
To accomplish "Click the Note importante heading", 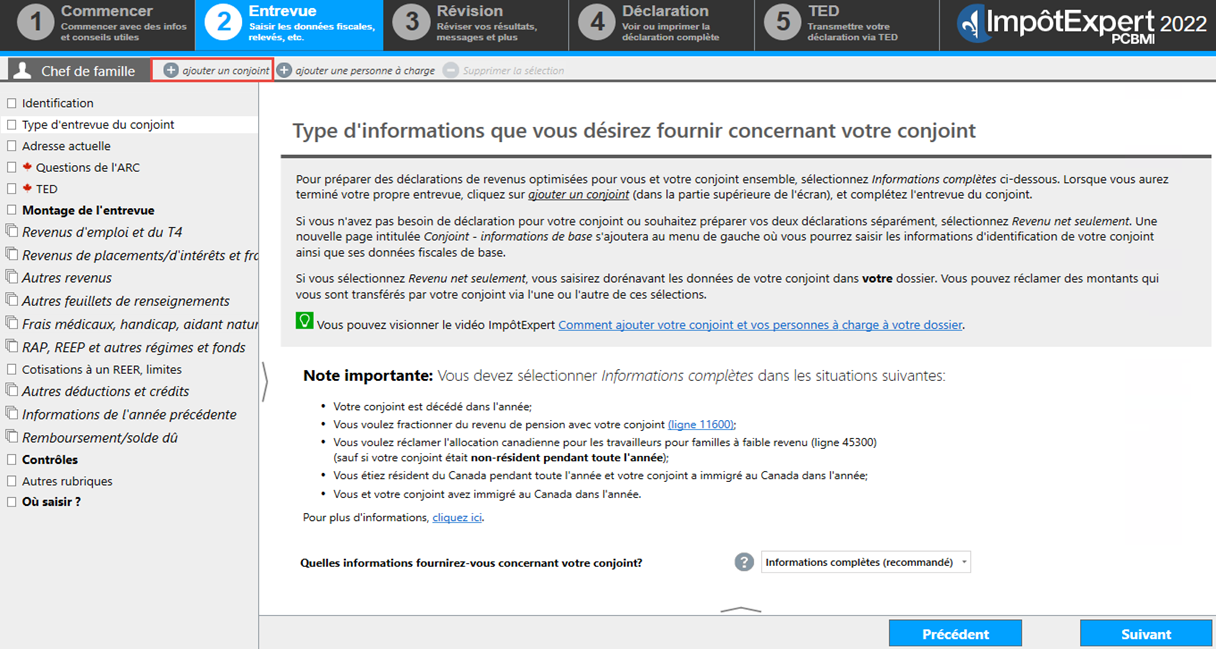I will (x=368, y=376).
